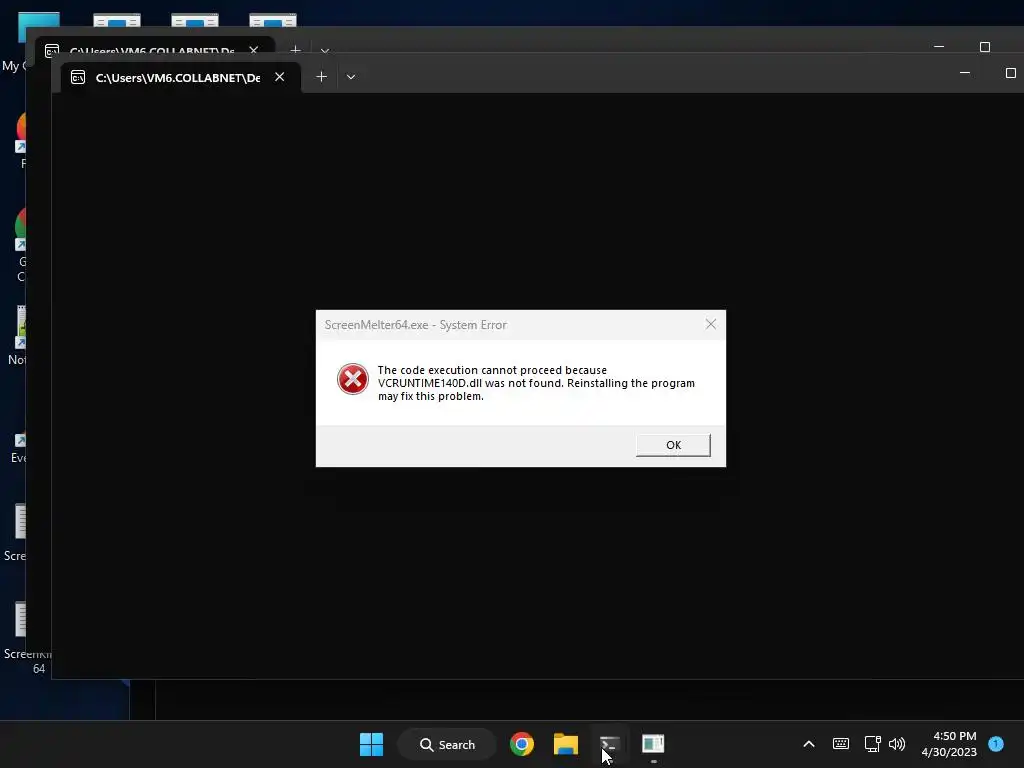
Task: Maximize the front terminal window
Action: (x=1010, y=73)
